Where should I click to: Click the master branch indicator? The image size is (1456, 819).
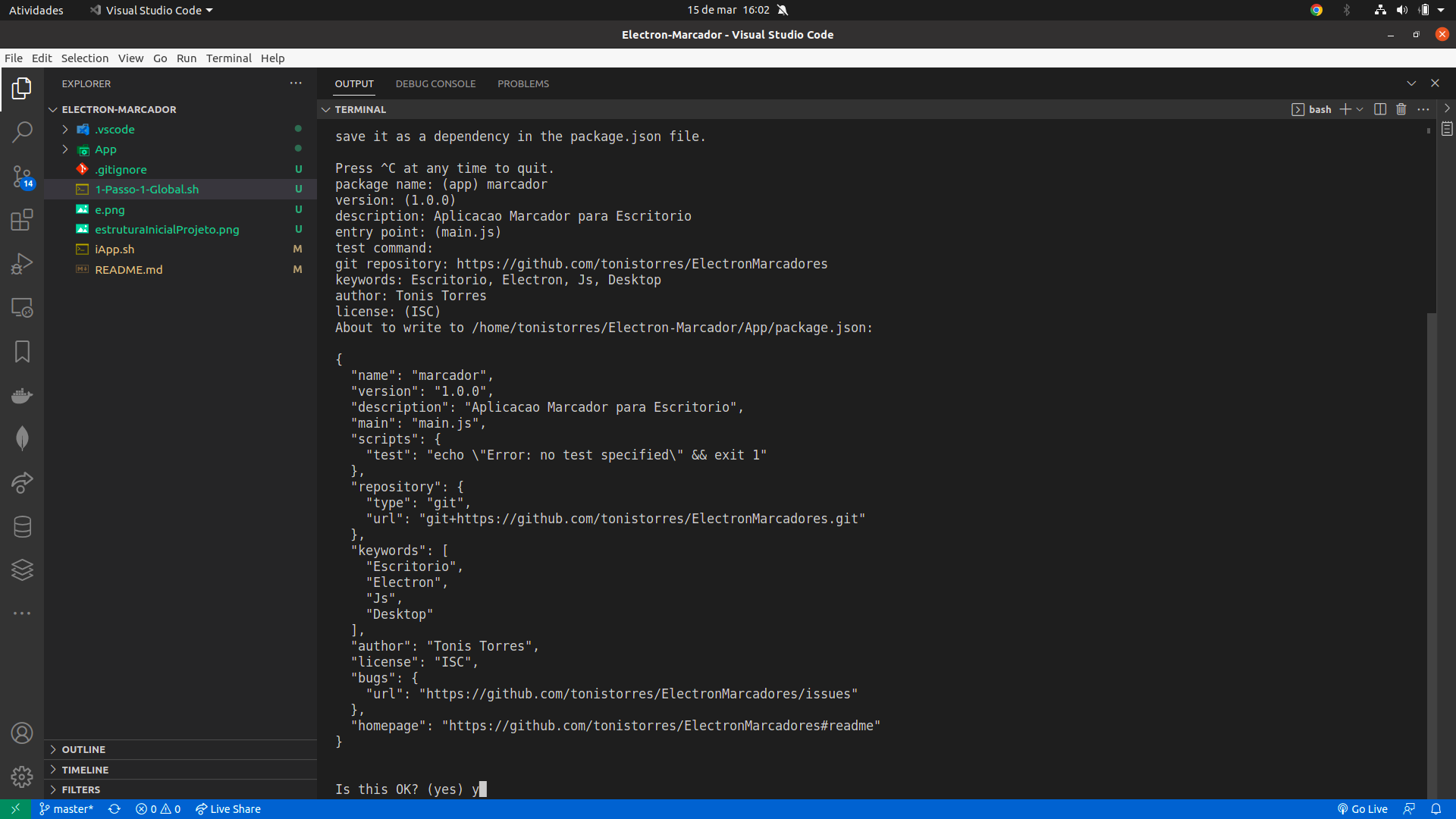tap(66, 809)
